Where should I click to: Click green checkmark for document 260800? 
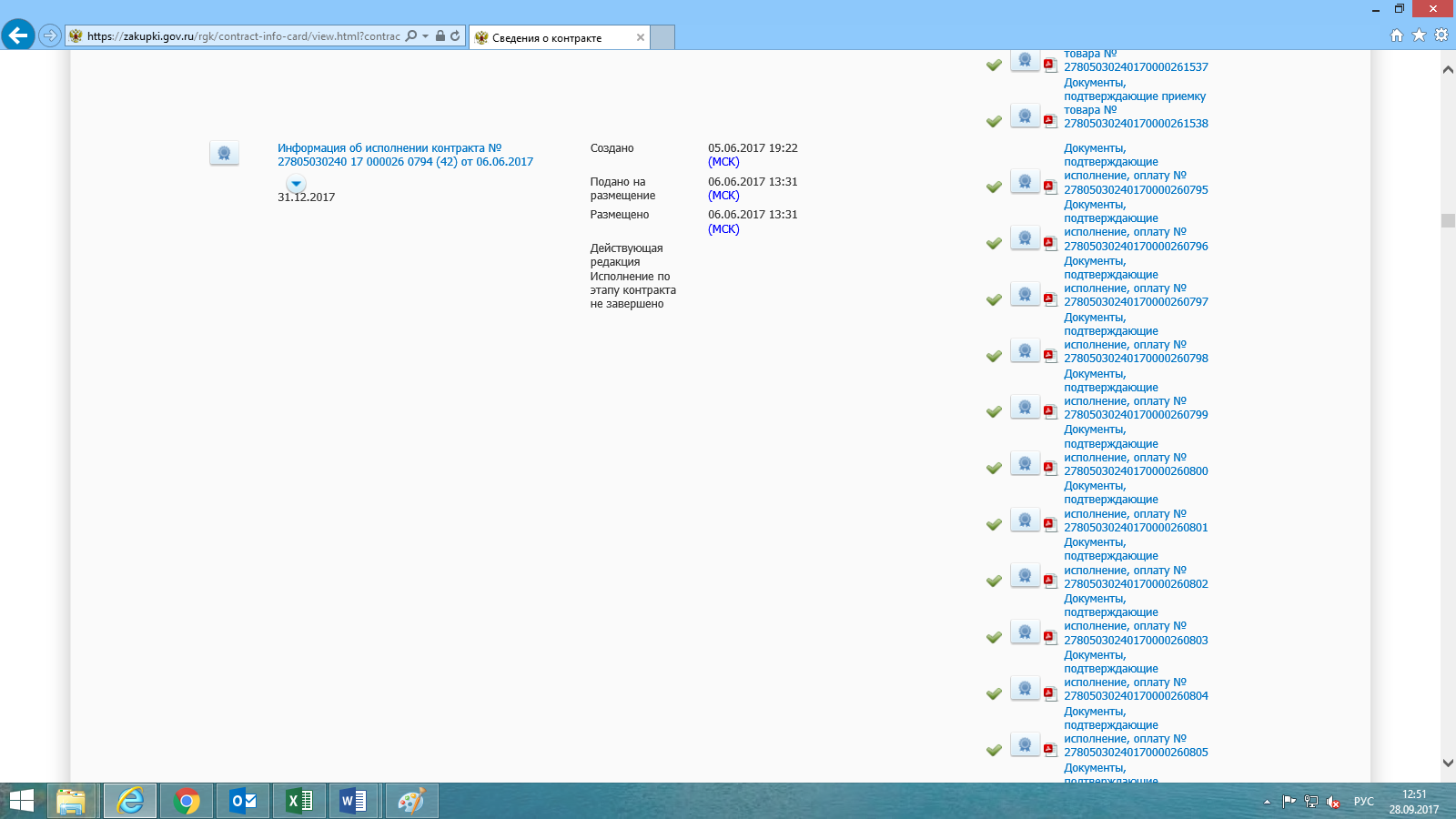click(x=994, y=468)
